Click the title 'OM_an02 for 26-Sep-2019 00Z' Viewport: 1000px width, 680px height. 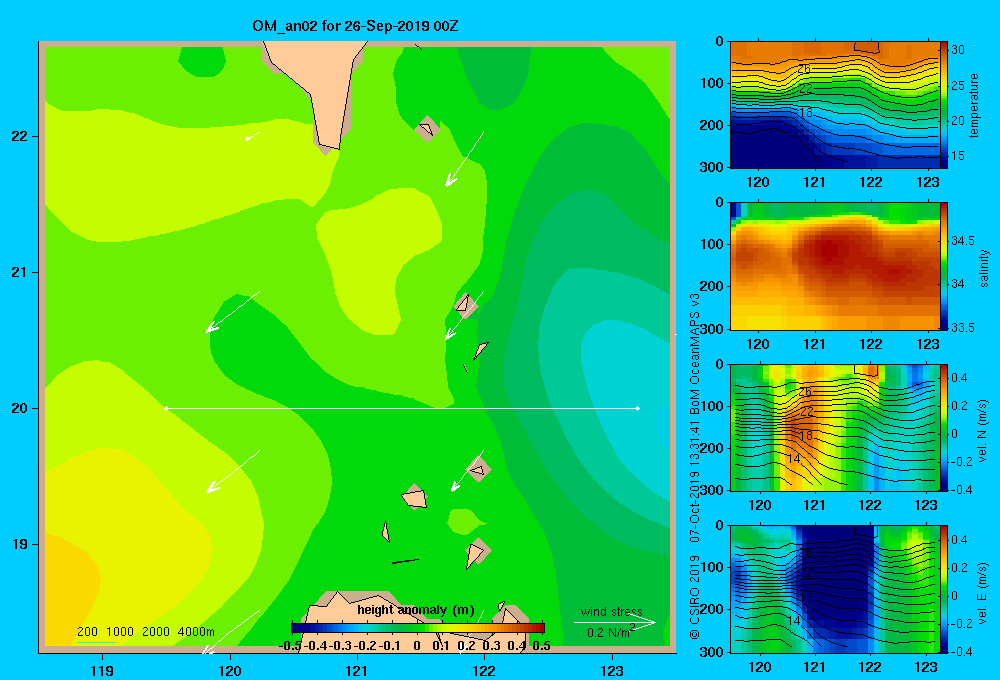[355, 26]
